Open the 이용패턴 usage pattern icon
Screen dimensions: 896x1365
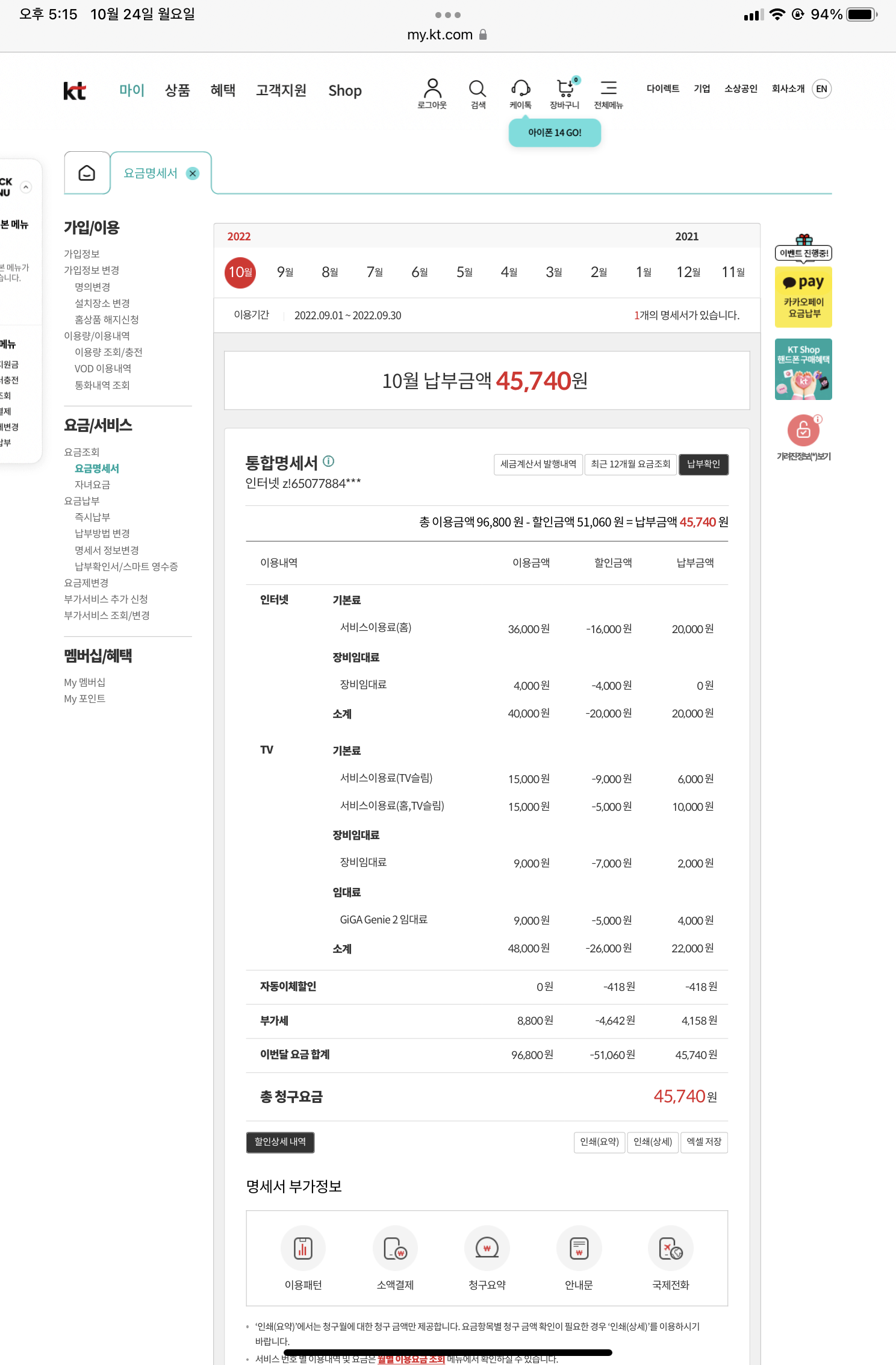point(303,1248)
